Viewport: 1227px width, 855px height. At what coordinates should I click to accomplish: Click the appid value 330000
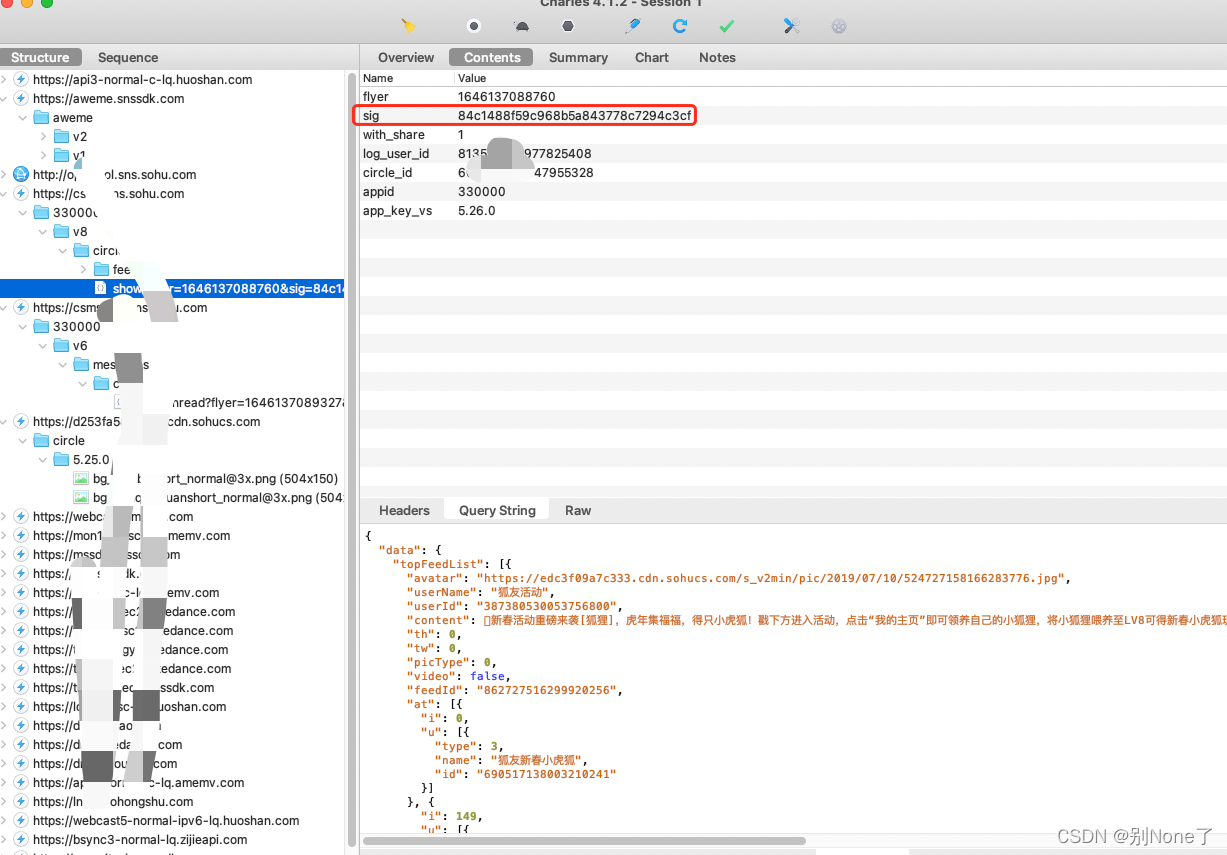pyautogui.click(x=482, y=192)
